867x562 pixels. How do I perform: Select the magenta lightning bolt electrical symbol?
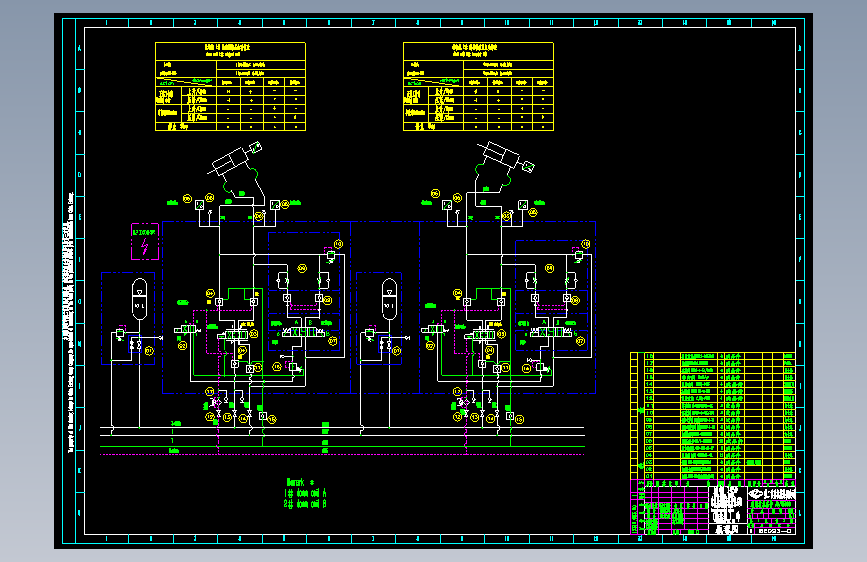[145, 246]
